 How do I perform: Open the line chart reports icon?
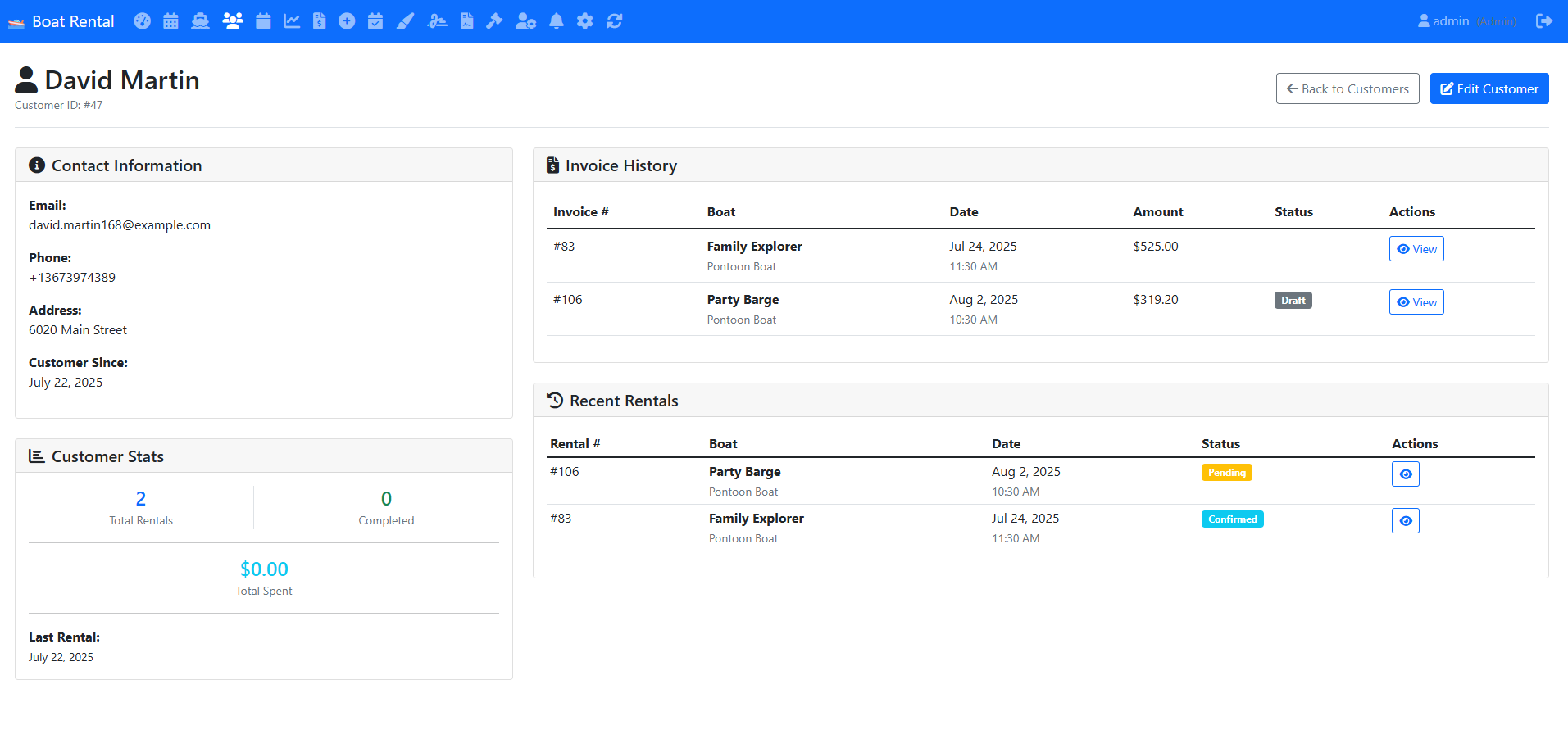click(292, 21)
